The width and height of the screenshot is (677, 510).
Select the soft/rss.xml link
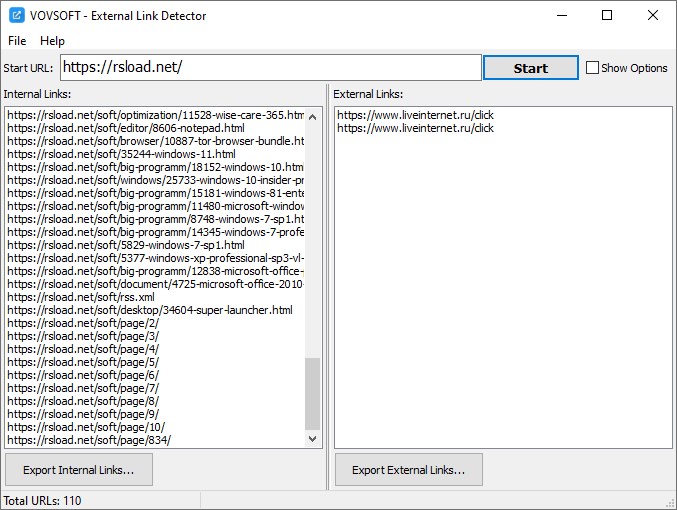[81, 297]
